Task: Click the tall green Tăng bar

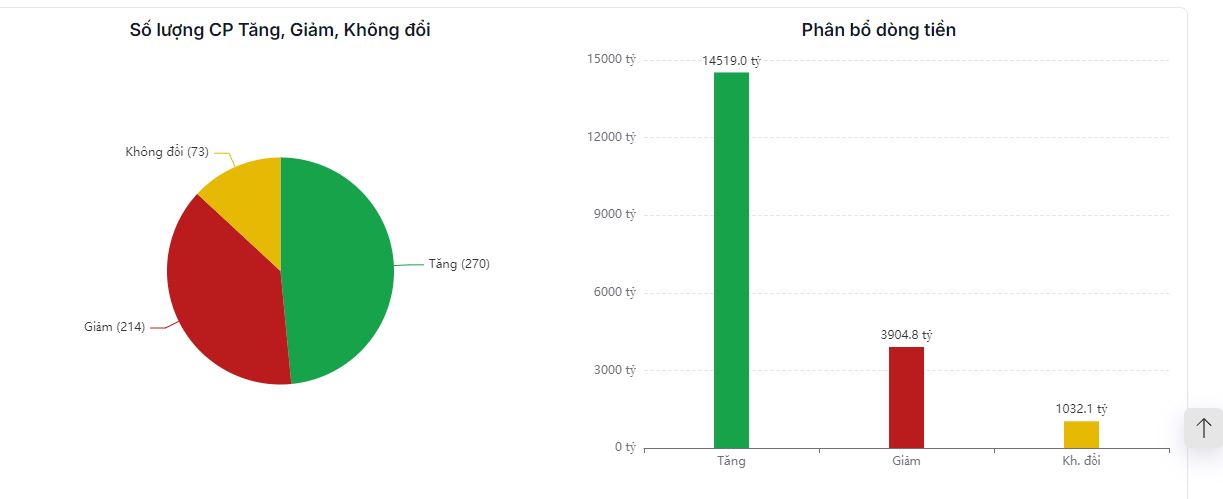Action: (731, 260)
